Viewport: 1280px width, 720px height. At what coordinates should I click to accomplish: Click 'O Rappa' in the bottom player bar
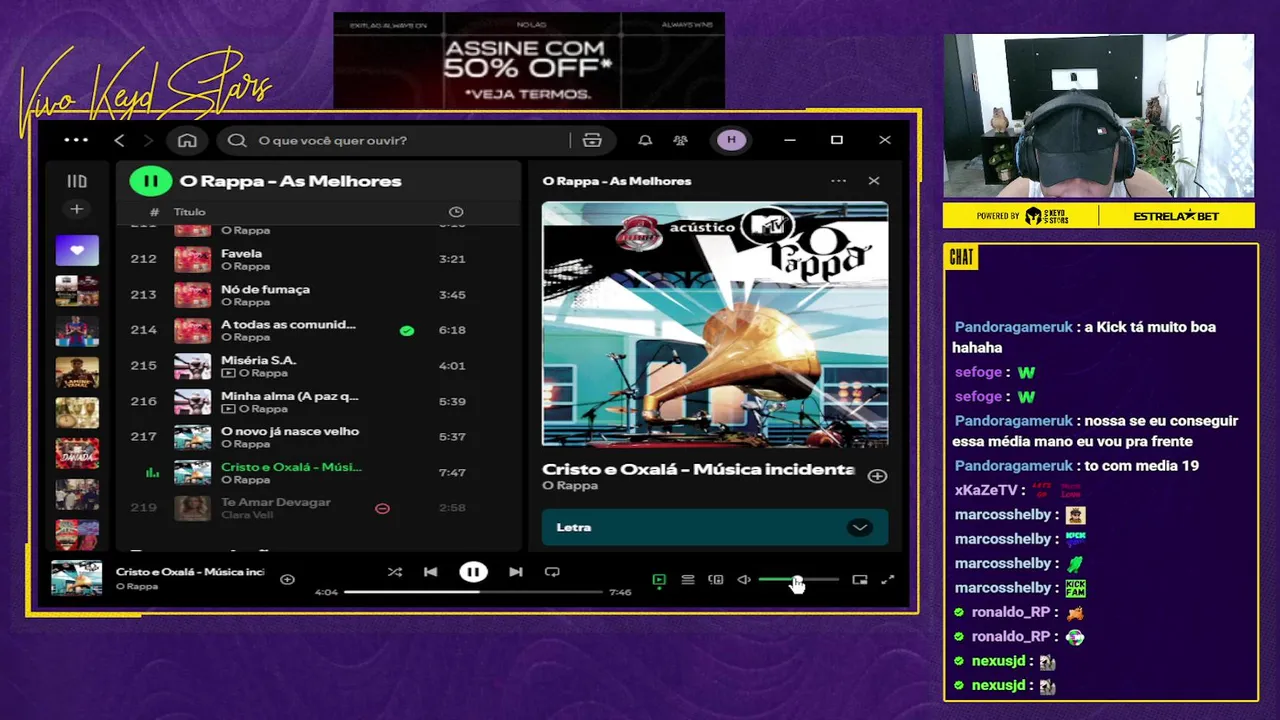(x=137, y=586)
